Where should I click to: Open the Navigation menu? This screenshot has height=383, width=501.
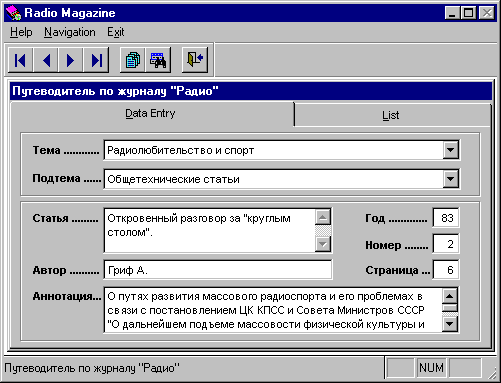coord(70,32)
